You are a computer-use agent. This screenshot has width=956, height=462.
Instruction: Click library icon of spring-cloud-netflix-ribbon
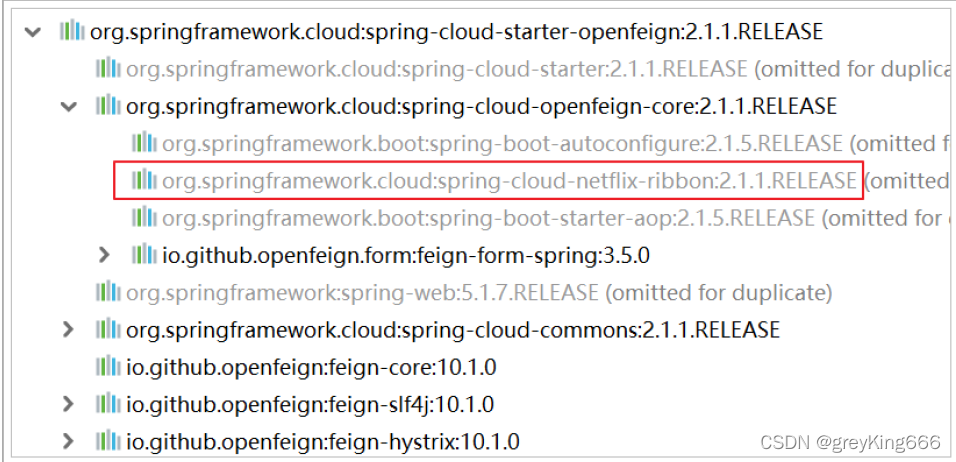144,180
